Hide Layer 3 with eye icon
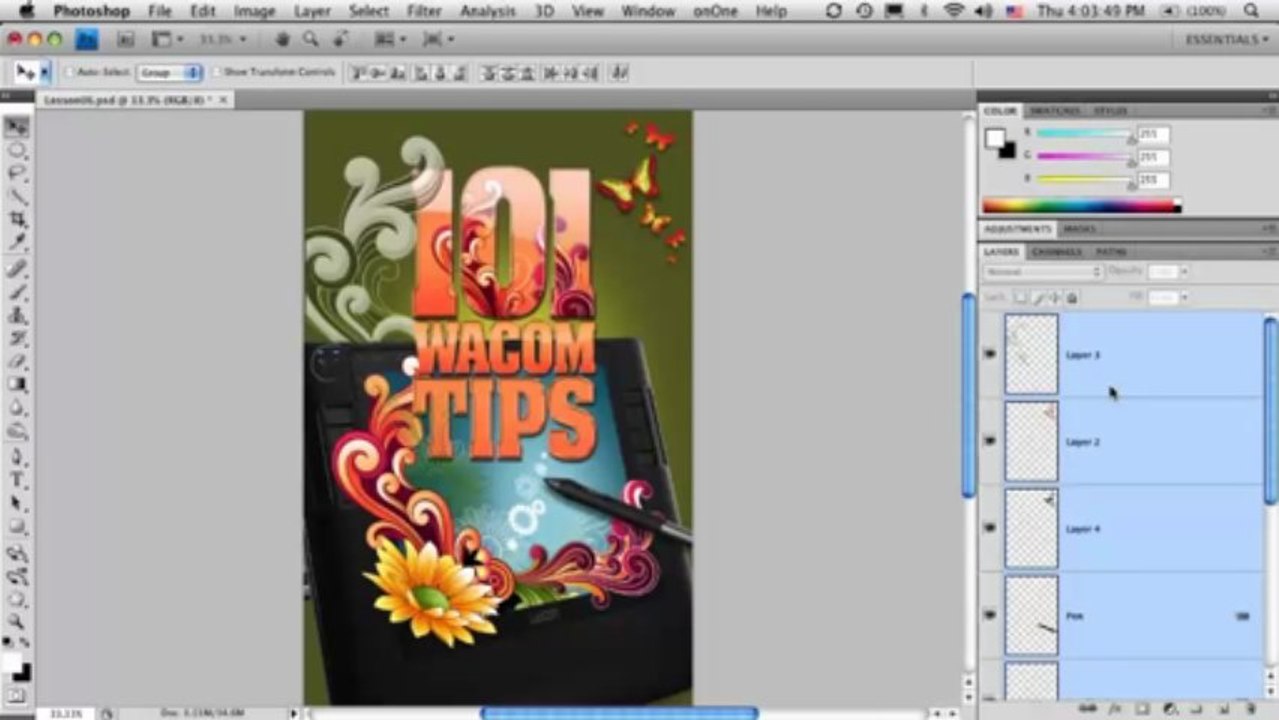Screen dimensions: 1279x720 click(990, 354)
